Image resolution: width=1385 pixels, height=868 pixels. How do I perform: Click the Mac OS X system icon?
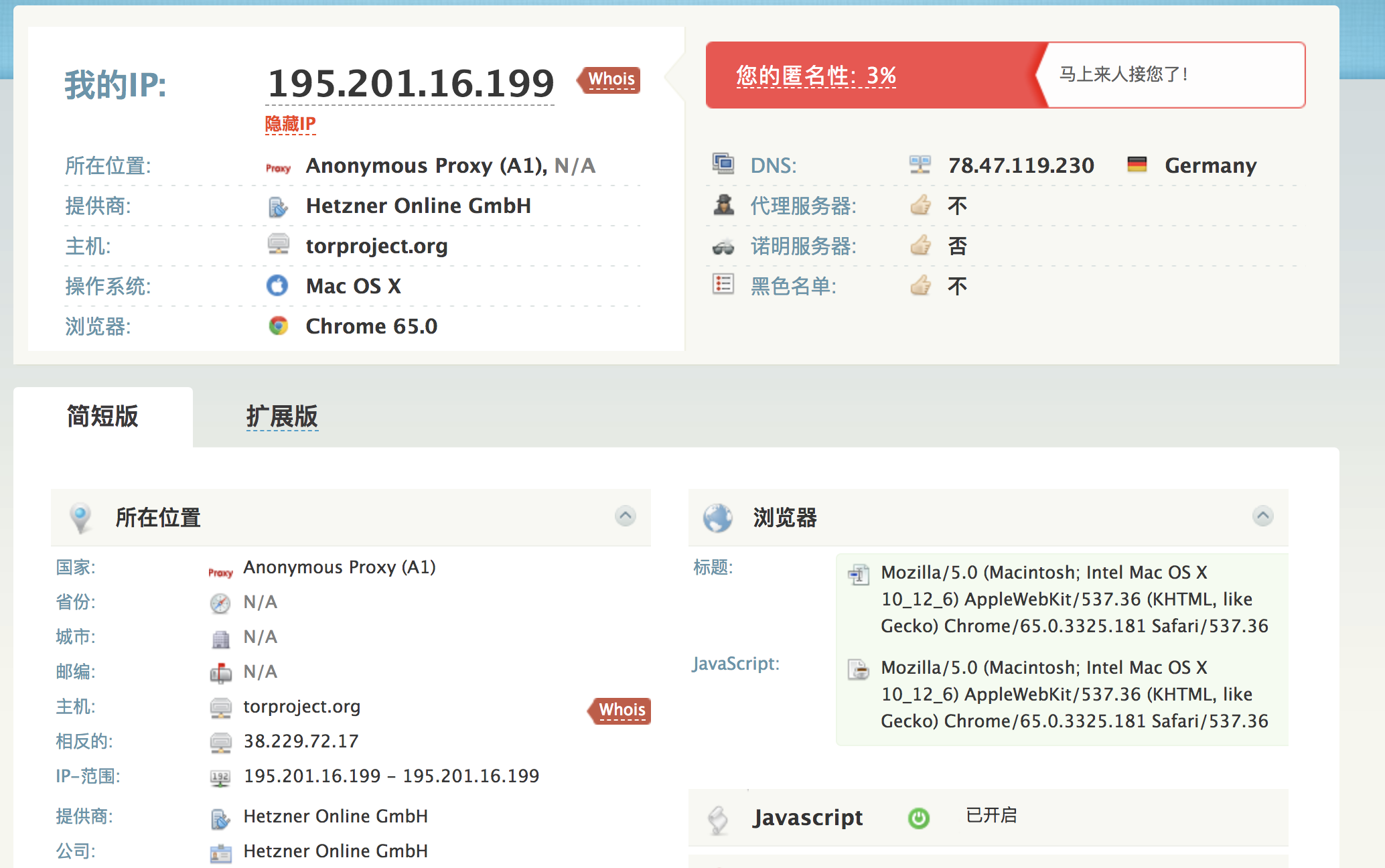pos(277,285)
